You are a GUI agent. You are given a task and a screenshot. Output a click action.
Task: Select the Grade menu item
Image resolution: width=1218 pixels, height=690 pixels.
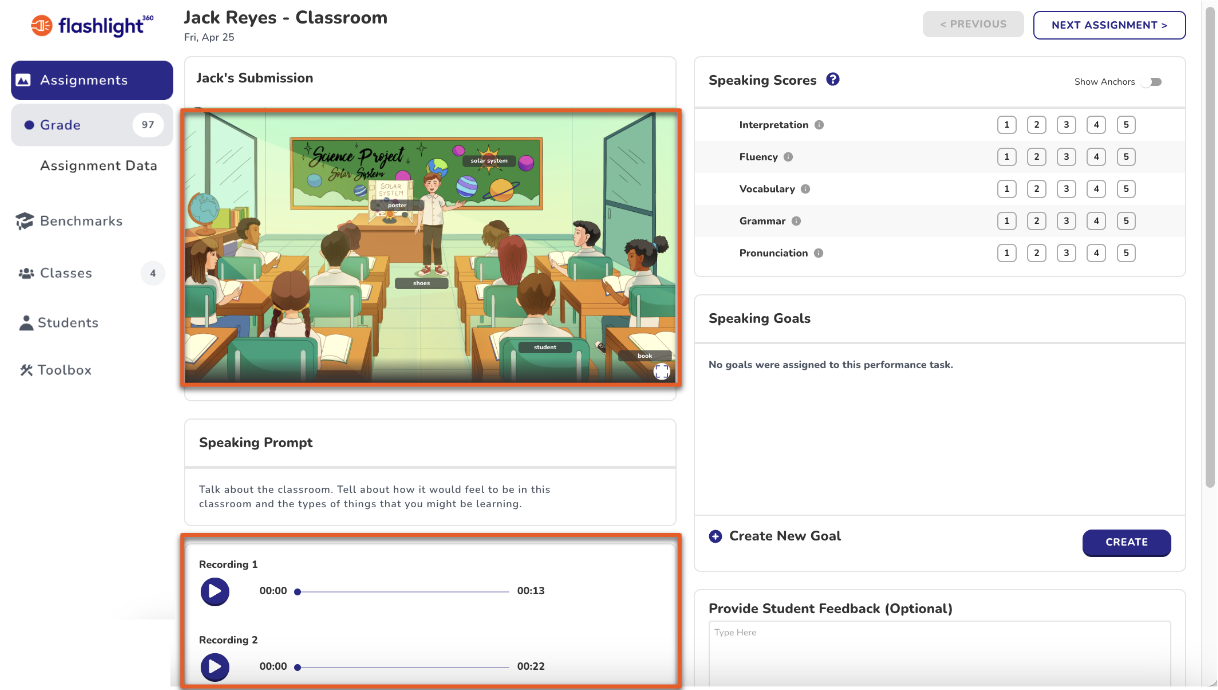pyautogui.click(x=92, y=125)
